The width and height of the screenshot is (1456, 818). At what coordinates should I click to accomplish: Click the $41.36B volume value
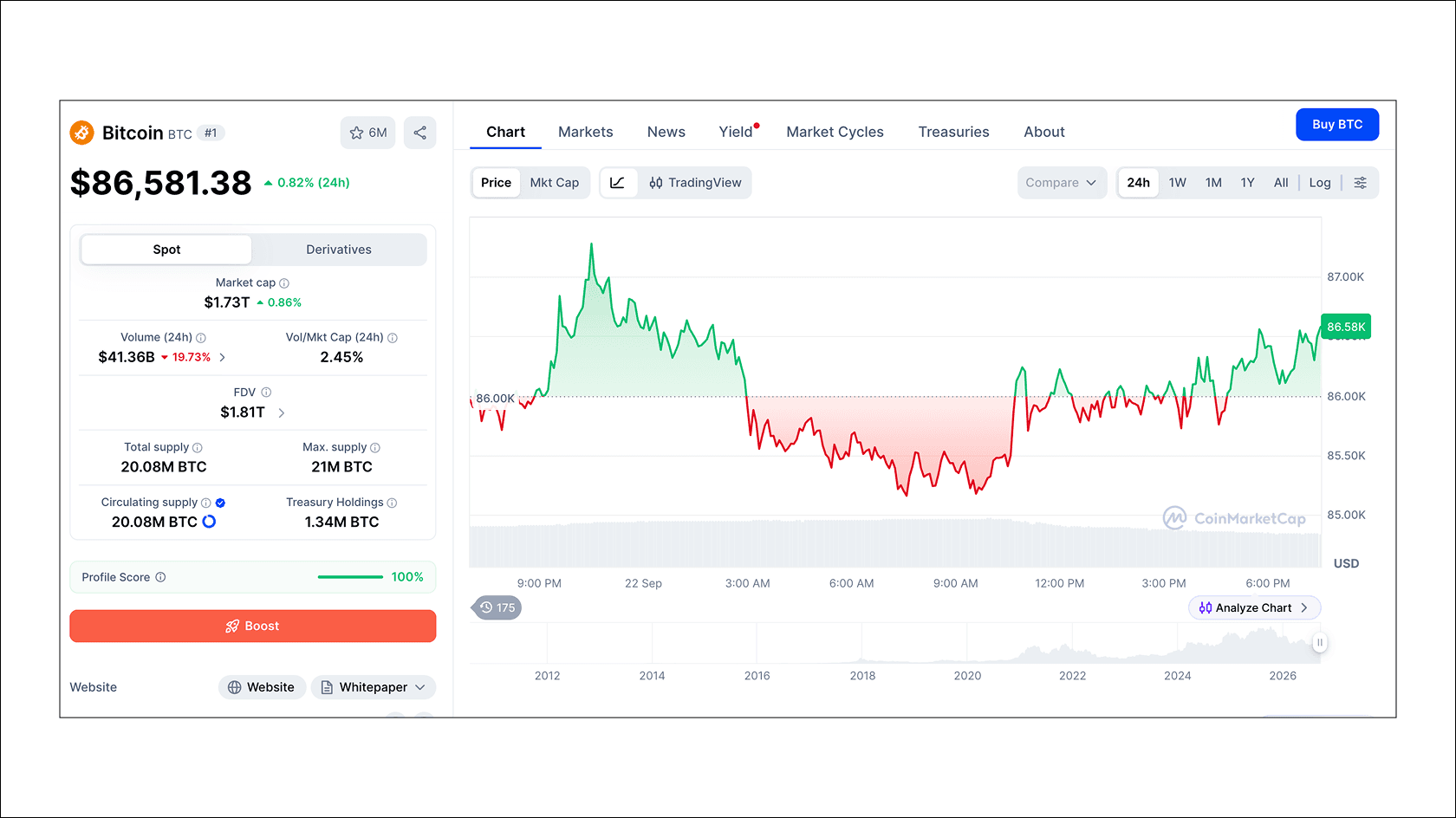coord(127,357)
